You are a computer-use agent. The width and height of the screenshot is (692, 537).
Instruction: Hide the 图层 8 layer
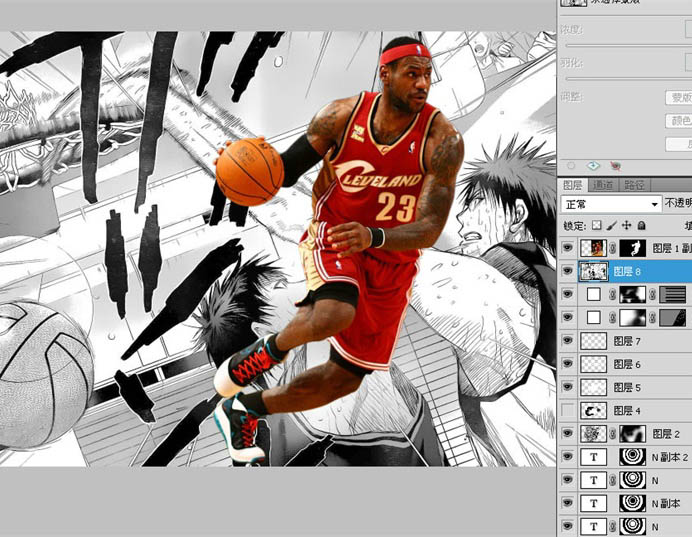(x=568, y=271)
